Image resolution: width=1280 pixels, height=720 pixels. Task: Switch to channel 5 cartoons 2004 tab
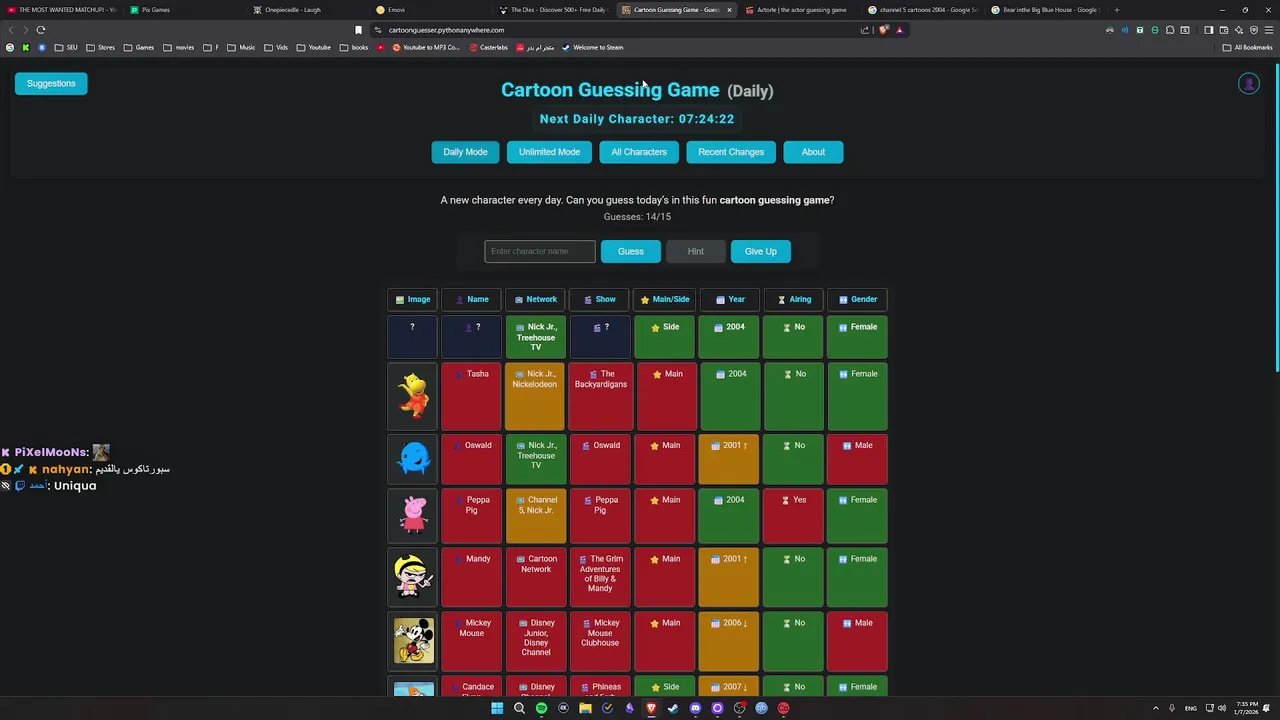tap(922, 10)
